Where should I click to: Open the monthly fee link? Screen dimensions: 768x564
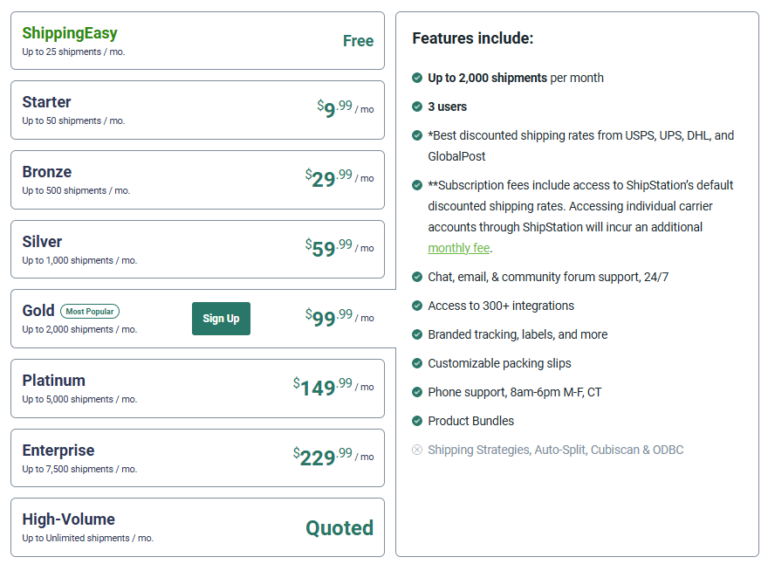point(459,248)
